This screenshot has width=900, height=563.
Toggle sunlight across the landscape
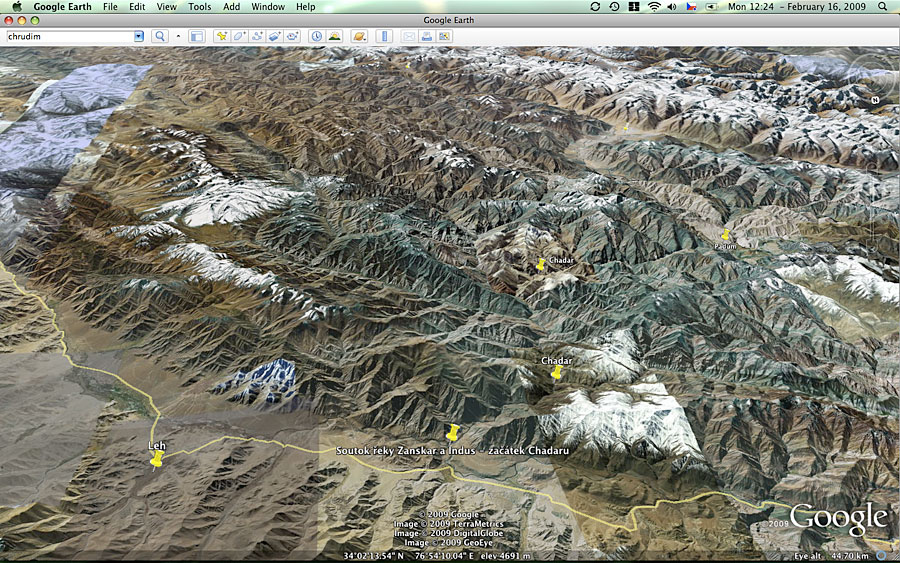tap(333, 37)
